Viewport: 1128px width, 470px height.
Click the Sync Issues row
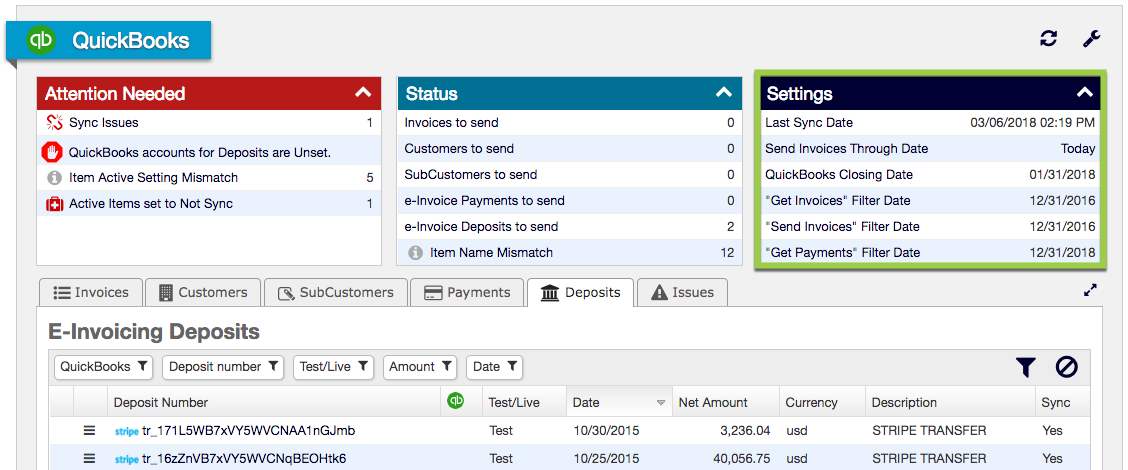click(x=209, y=123)
